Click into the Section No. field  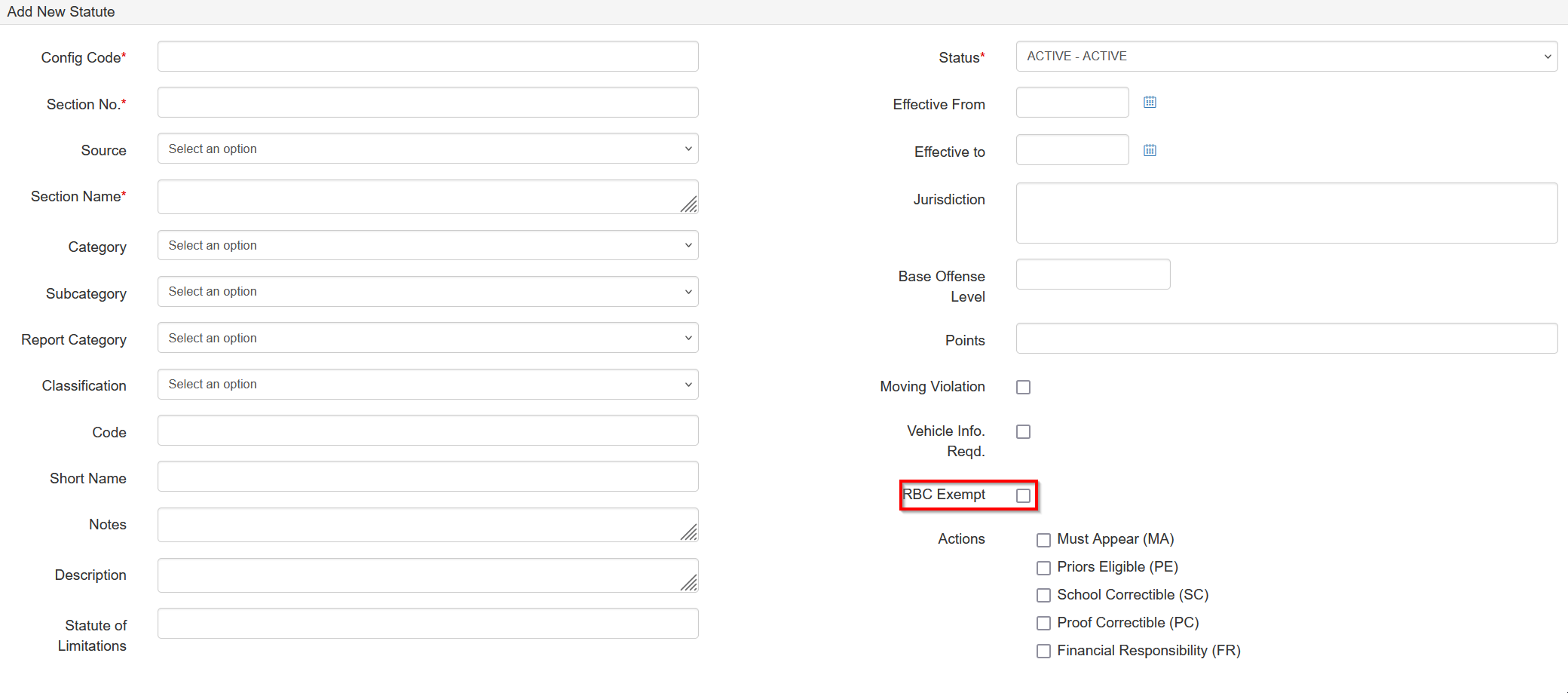(x=427, y=102)
